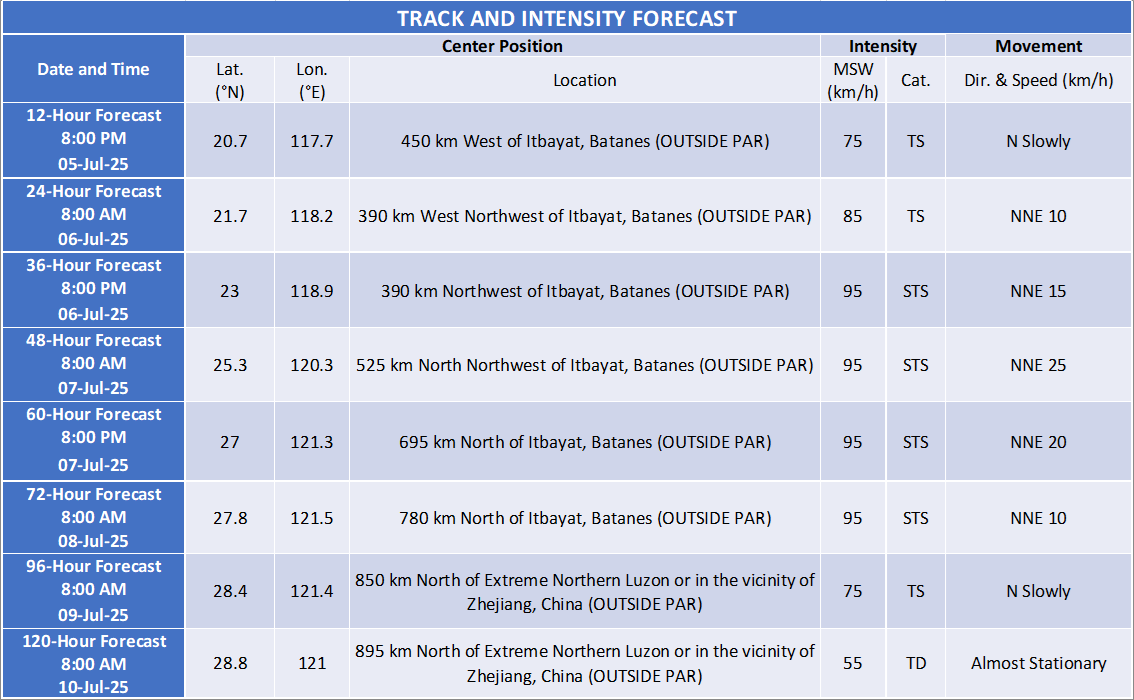Click '780 km North of Itbayat' location
Viewport: 1134px width, 700px height.
(x=584, y=518)
